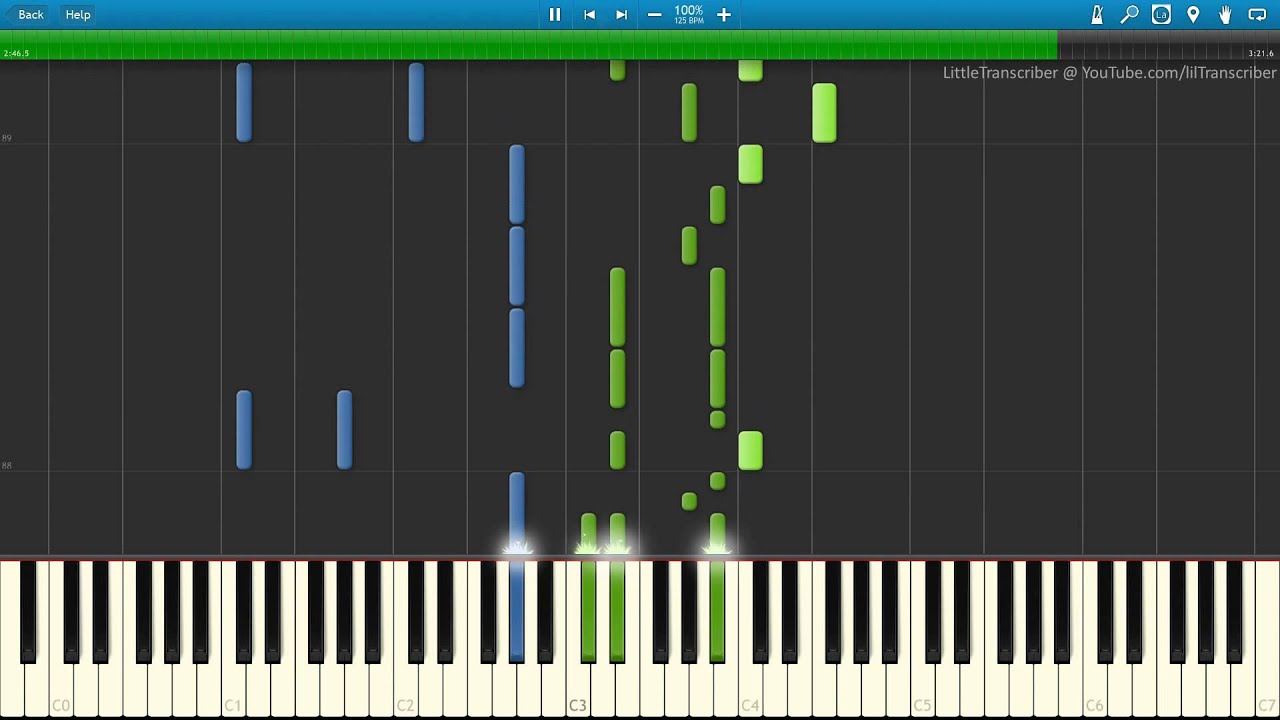Skip back to the previous section

coord(589,14)
